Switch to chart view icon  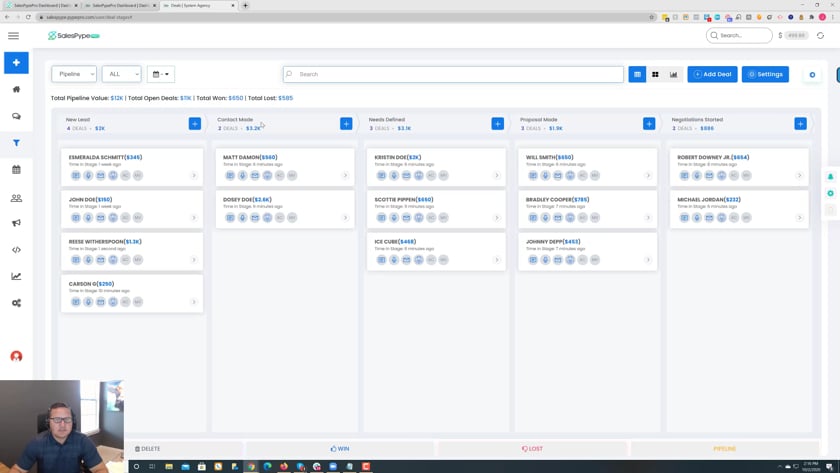coord(673,74)
